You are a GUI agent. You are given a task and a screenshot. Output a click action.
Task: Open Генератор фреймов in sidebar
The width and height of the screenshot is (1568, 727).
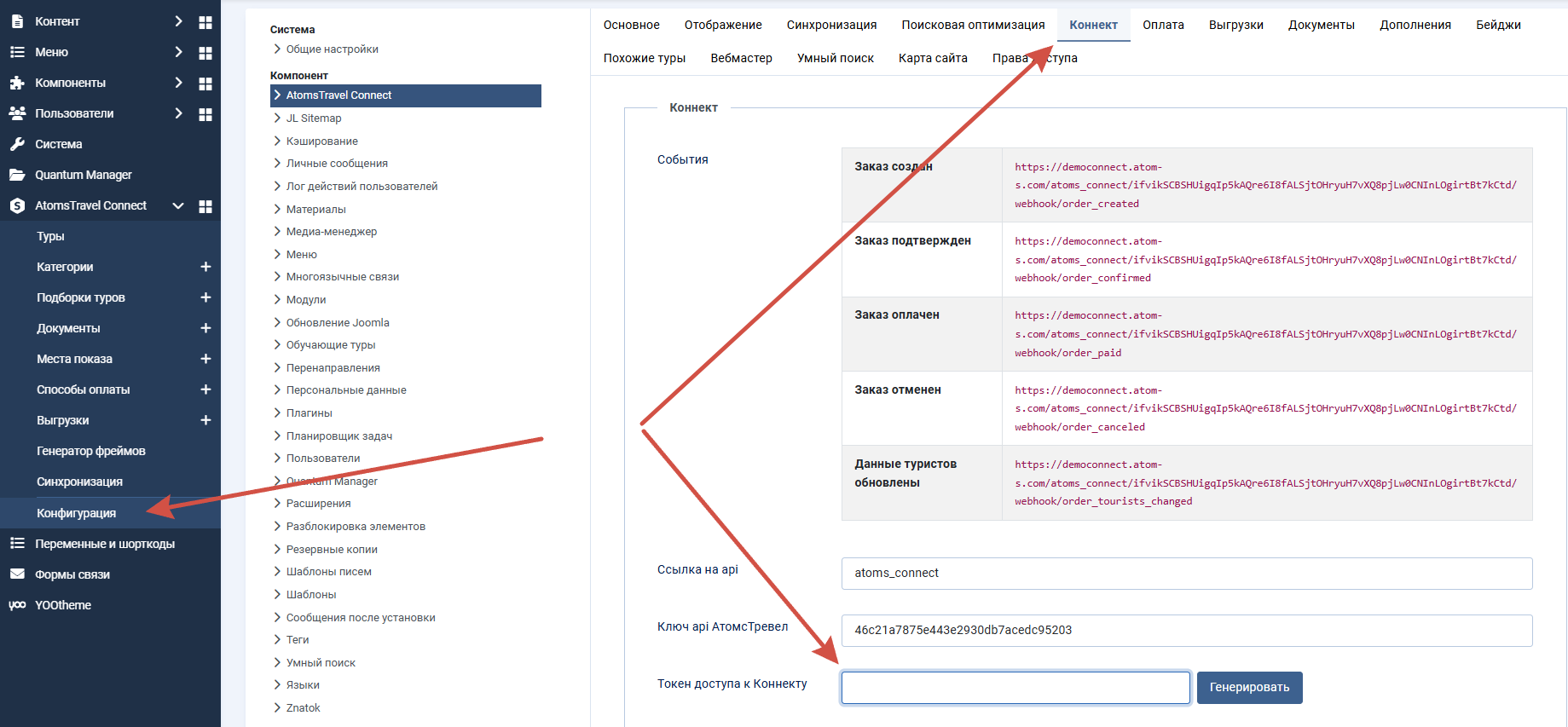(91, 451)
